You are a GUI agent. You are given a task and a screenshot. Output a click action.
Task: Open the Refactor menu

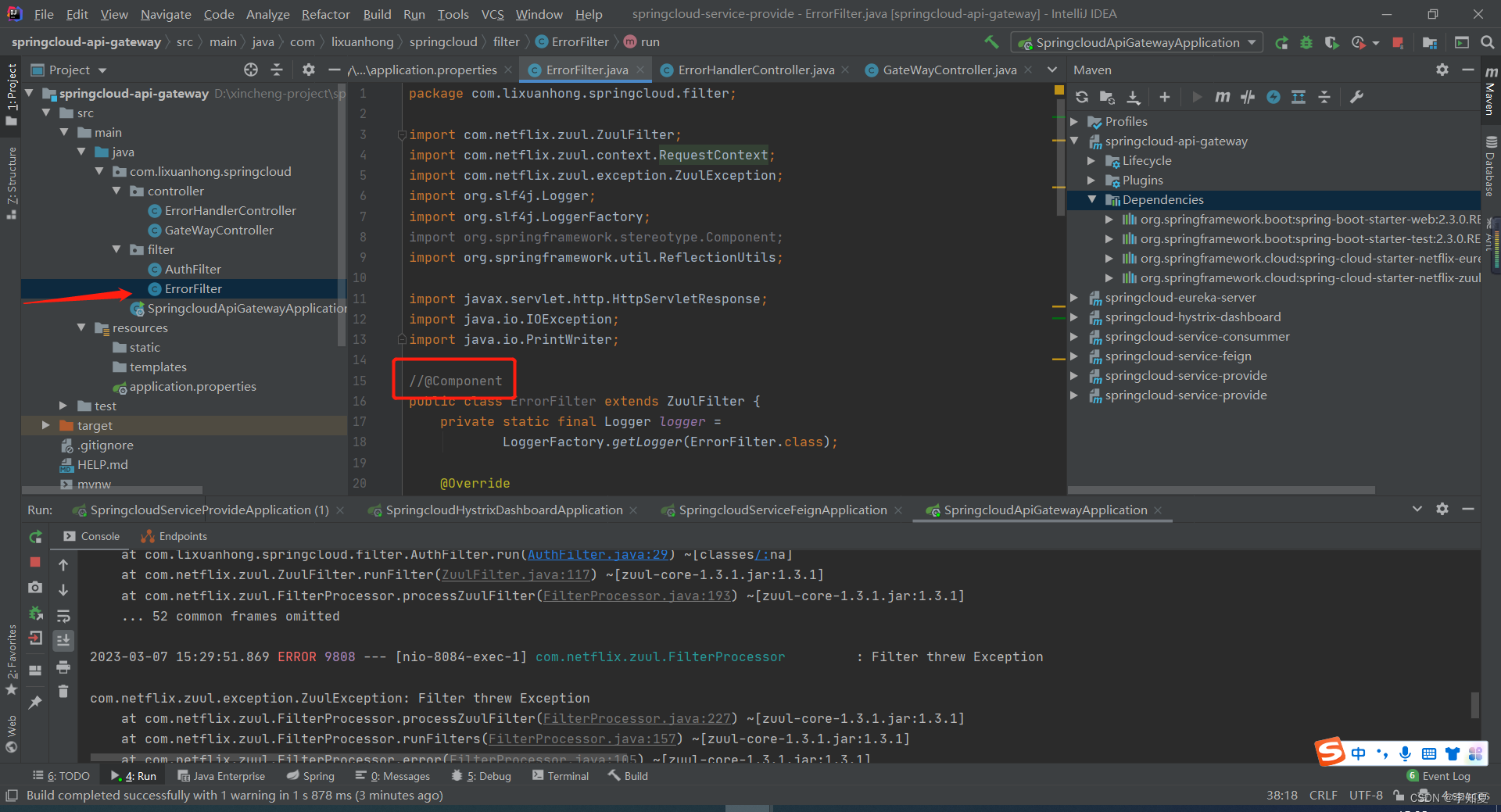tap(325, 14)
